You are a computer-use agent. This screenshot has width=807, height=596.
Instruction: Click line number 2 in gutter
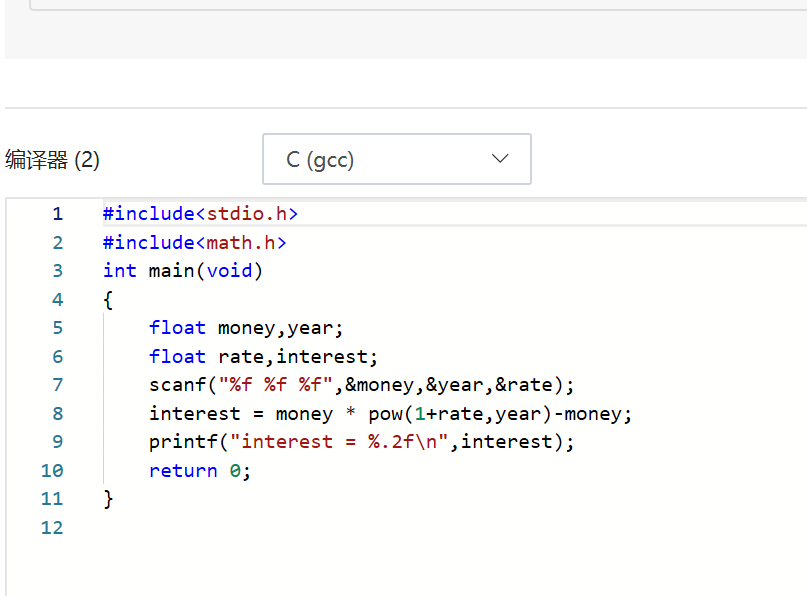point(57,242)
